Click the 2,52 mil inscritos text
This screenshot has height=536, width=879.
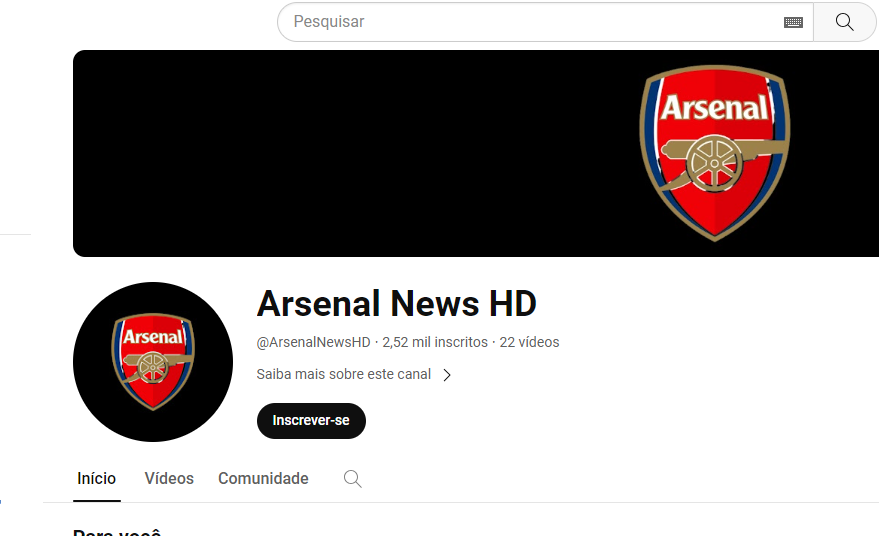click(x=435, y=342)
